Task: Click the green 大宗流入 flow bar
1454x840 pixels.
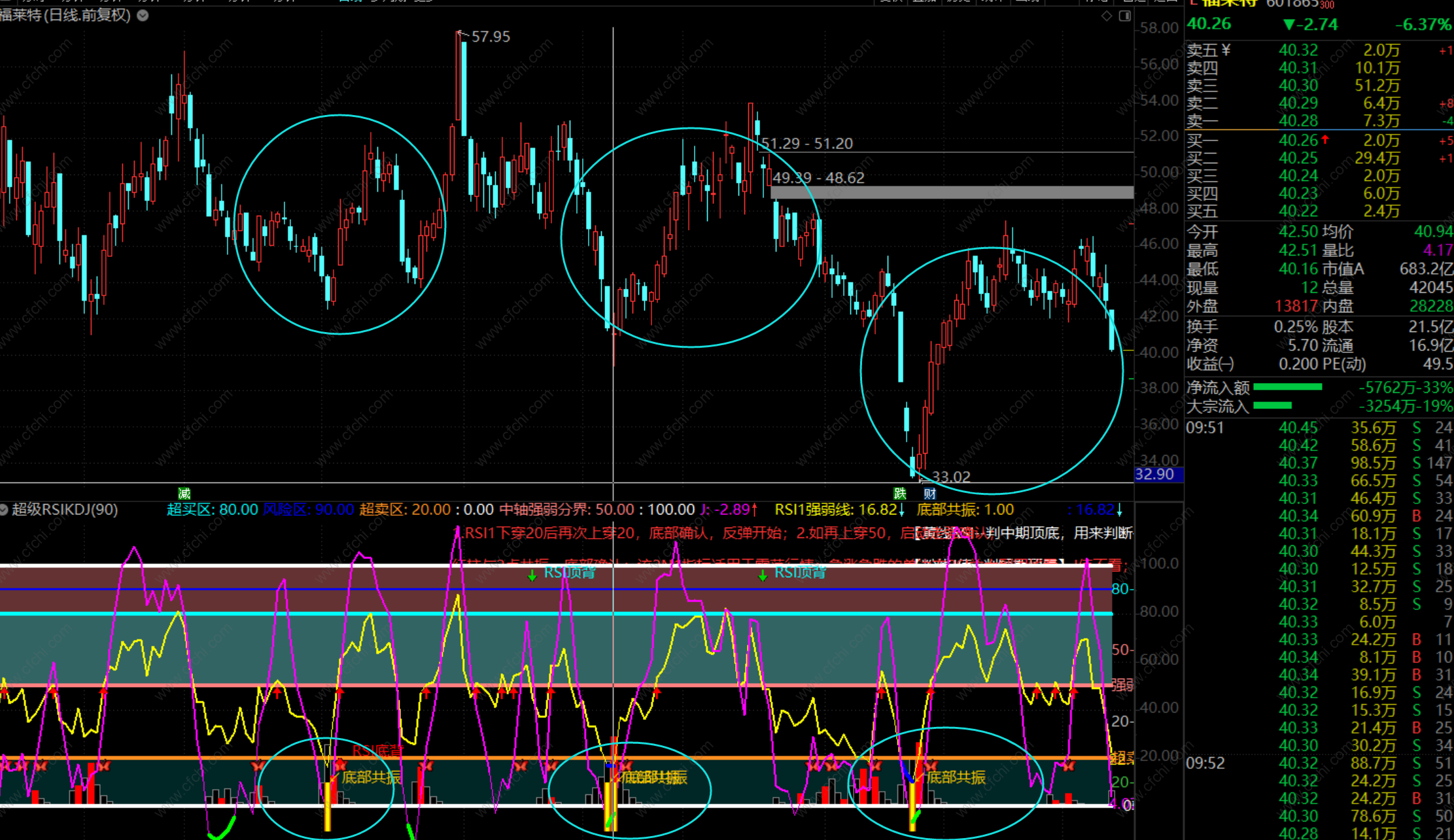Action: 1272,405
